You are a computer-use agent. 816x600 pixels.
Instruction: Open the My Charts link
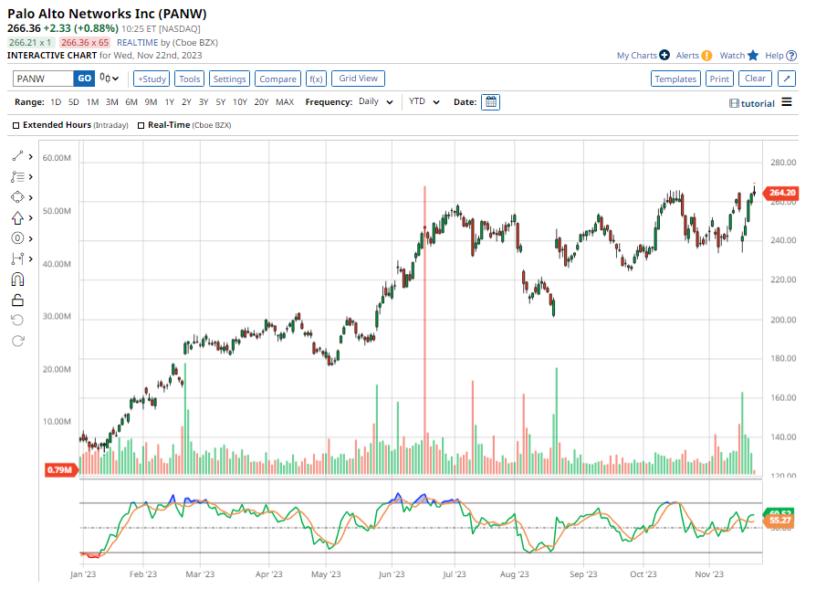(x=636, y=55)
